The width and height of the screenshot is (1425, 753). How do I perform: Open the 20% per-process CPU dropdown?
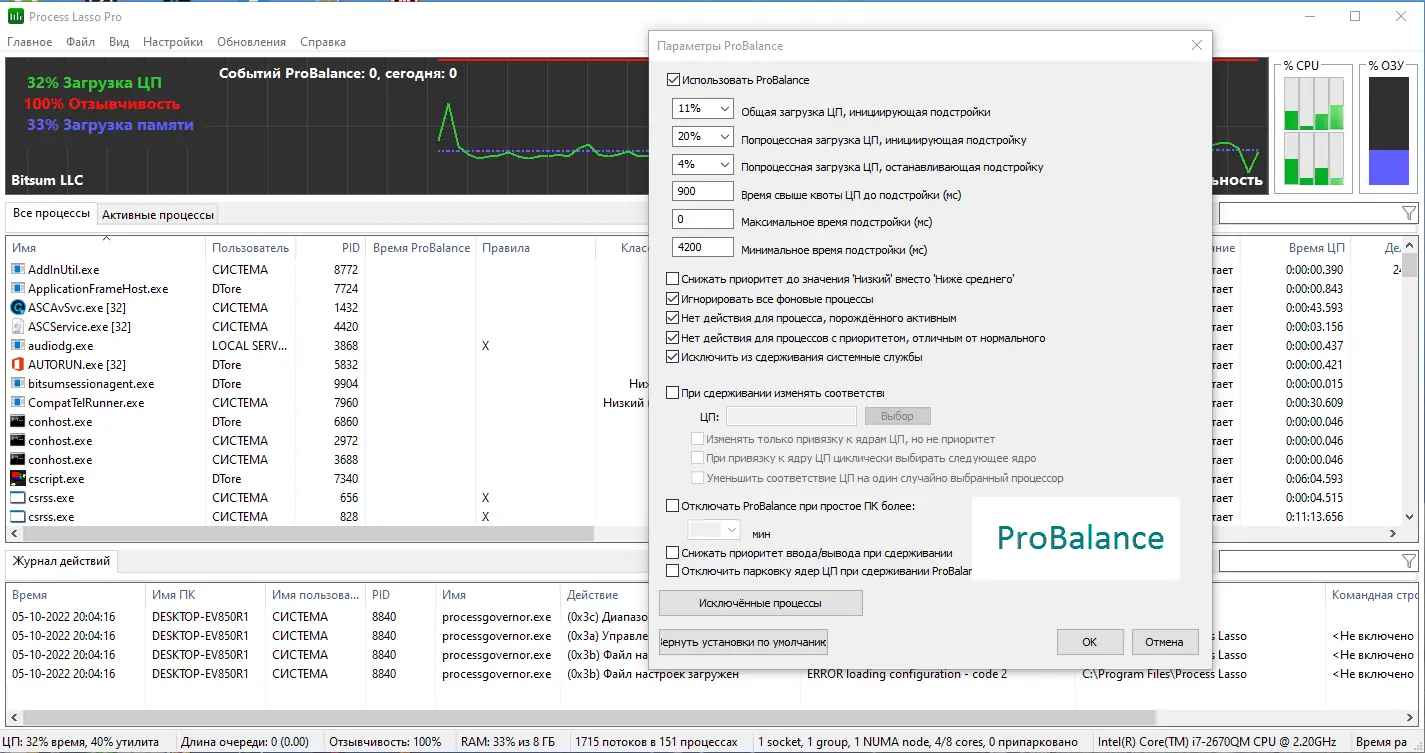(704, 137)
